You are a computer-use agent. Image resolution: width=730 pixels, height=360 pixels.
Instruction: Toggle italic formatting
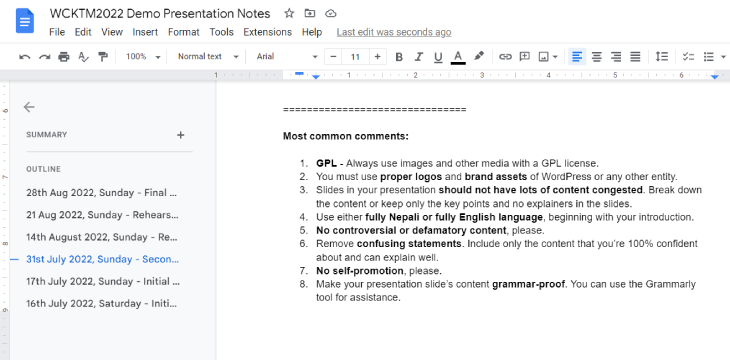click(x=418, y=57)
